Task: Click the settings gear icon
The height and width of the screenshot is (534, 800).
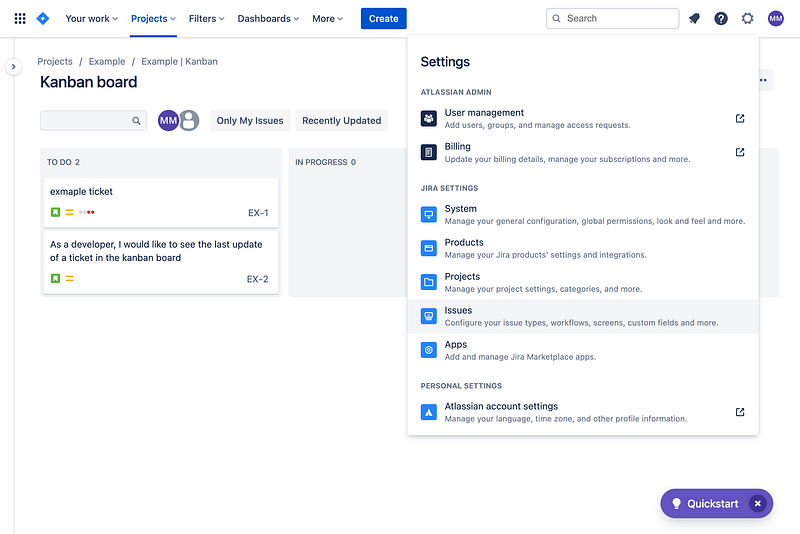Action: (747, 19)
